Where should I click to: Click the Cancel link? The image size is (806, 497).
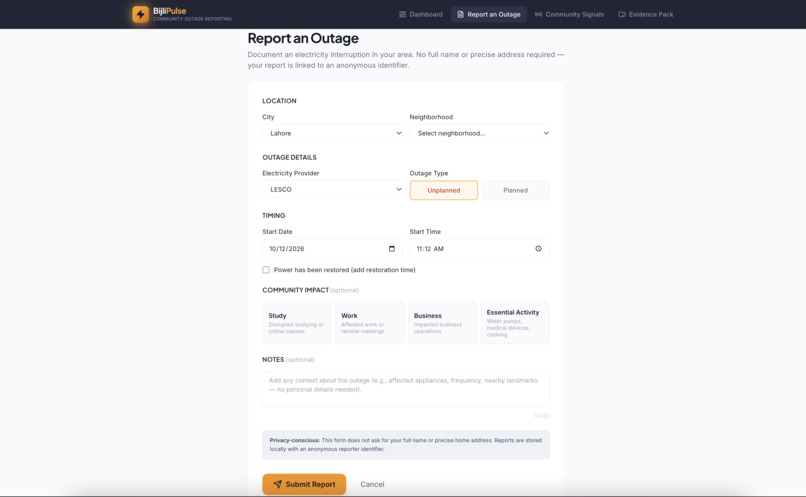pos(372,484)
